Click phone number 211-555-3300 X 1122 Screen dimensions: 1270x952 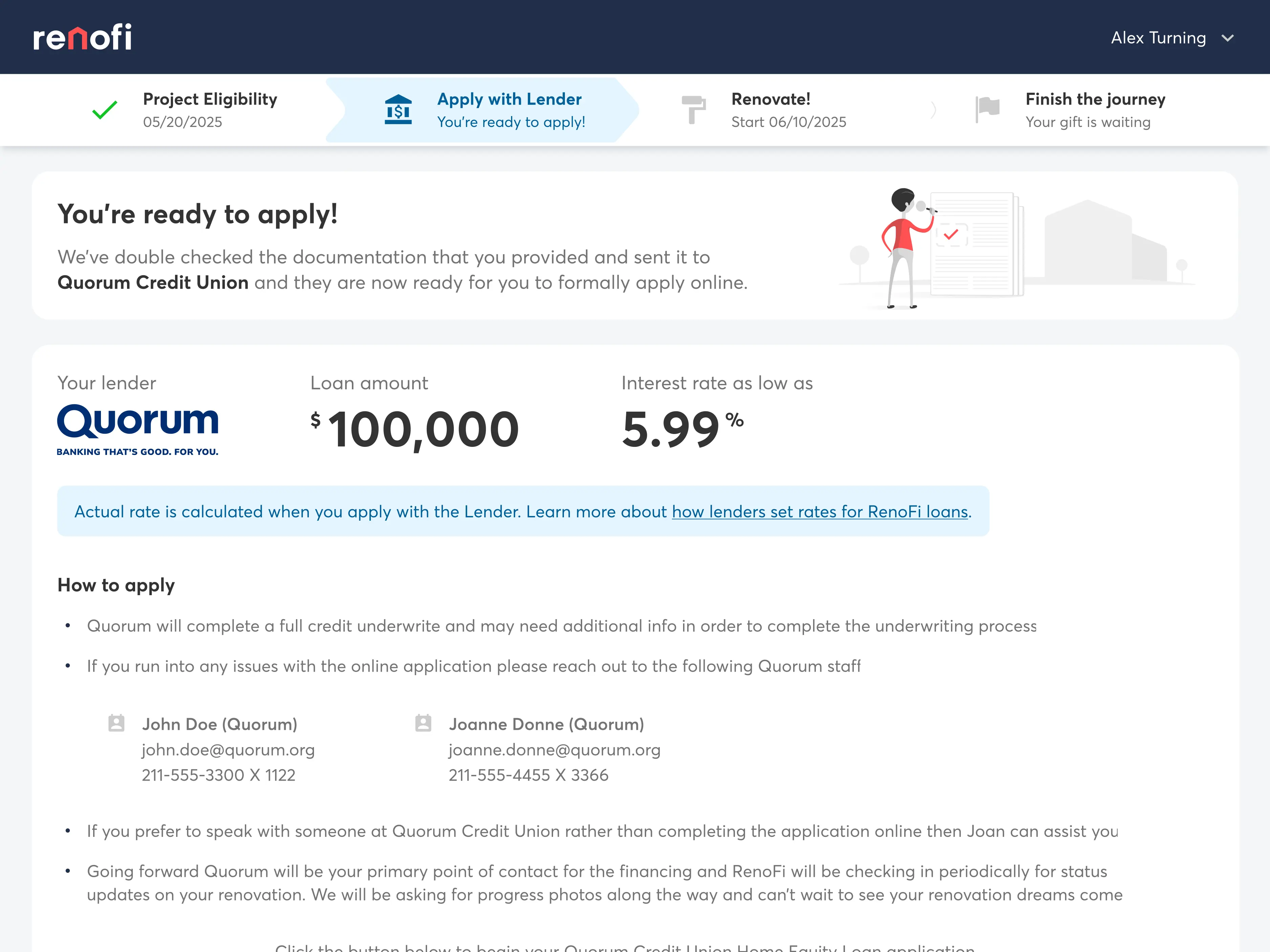tap(218, 775)
